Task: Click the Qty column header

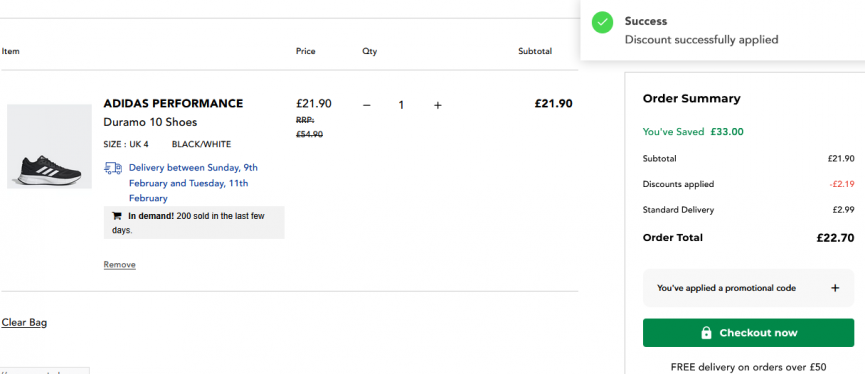Action: coord(370,51)
